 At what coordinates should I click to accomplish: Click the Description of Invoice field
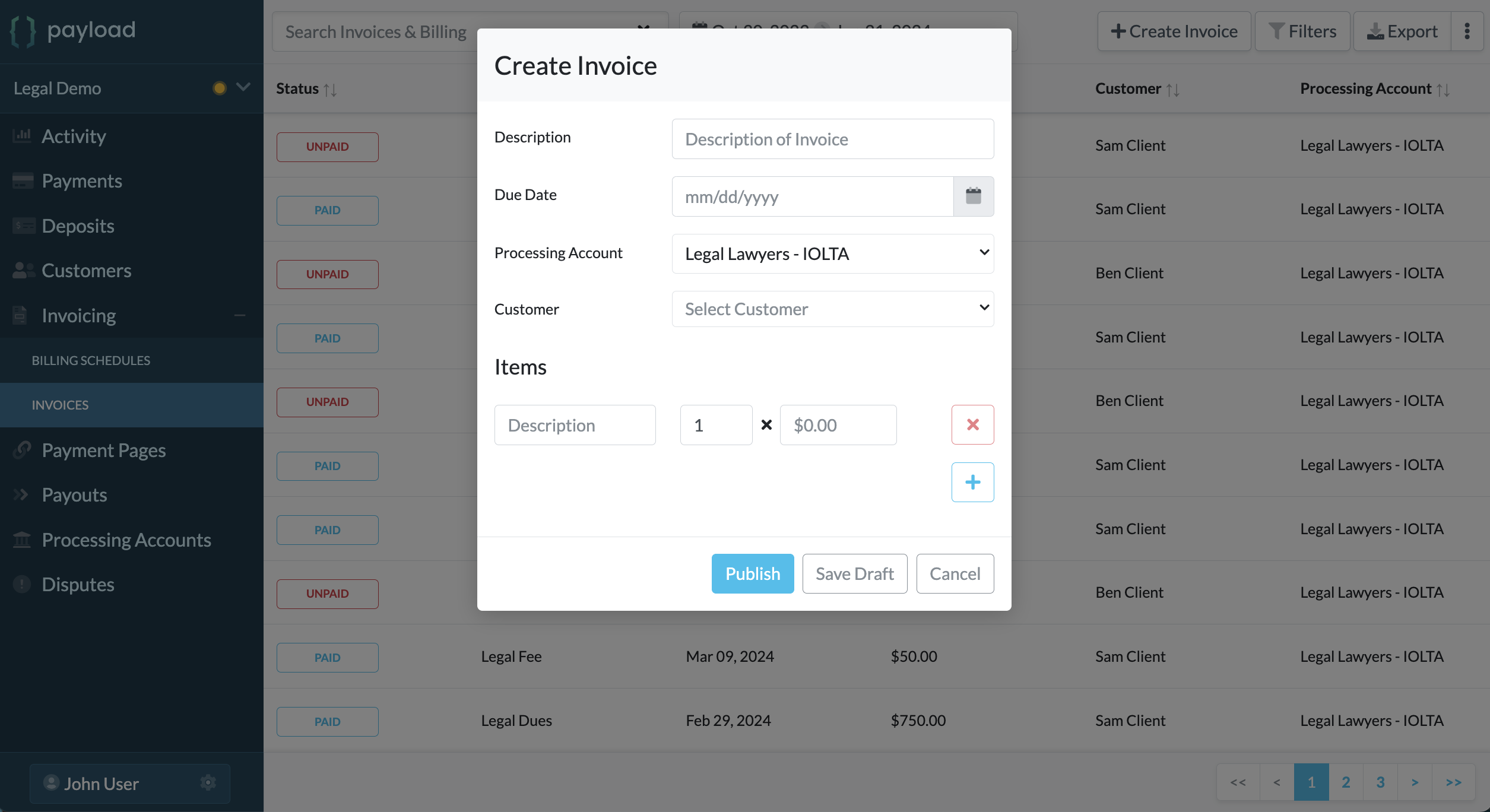point(832,139)
